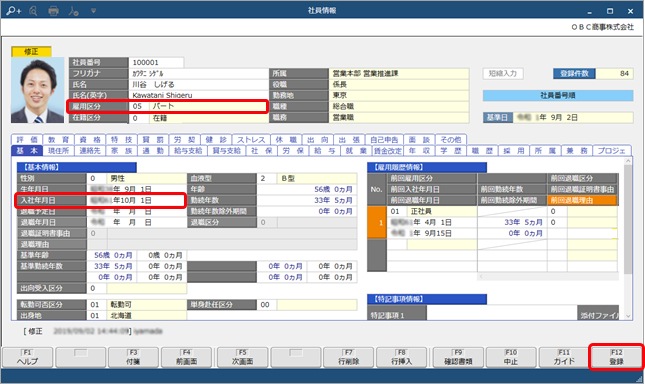The height and width of the screenshot is (384, 645).
Task: Click the 出身地 value 北海道
Action: [x=147, y=316]
